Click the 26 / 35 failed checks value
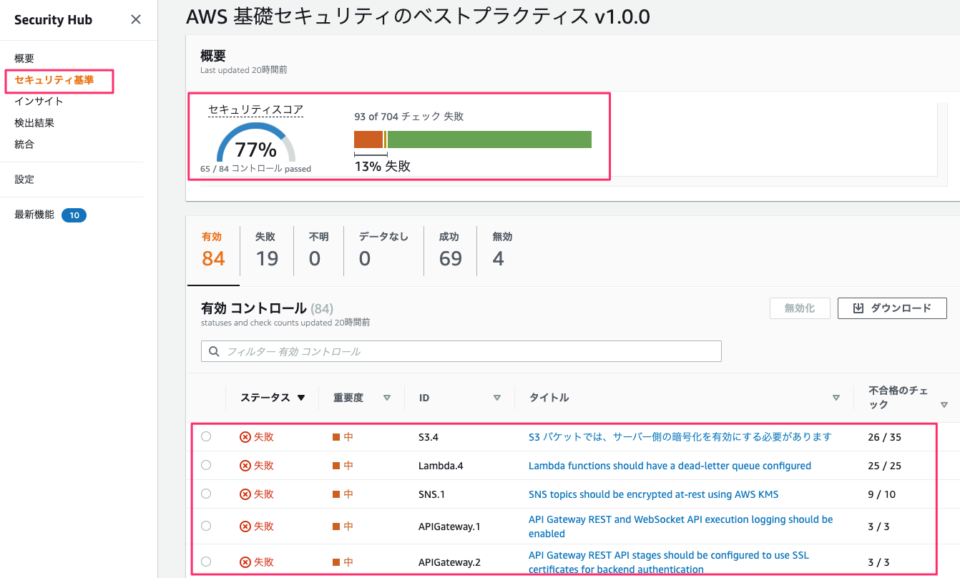960x578 pixels. tap(885, 437)
